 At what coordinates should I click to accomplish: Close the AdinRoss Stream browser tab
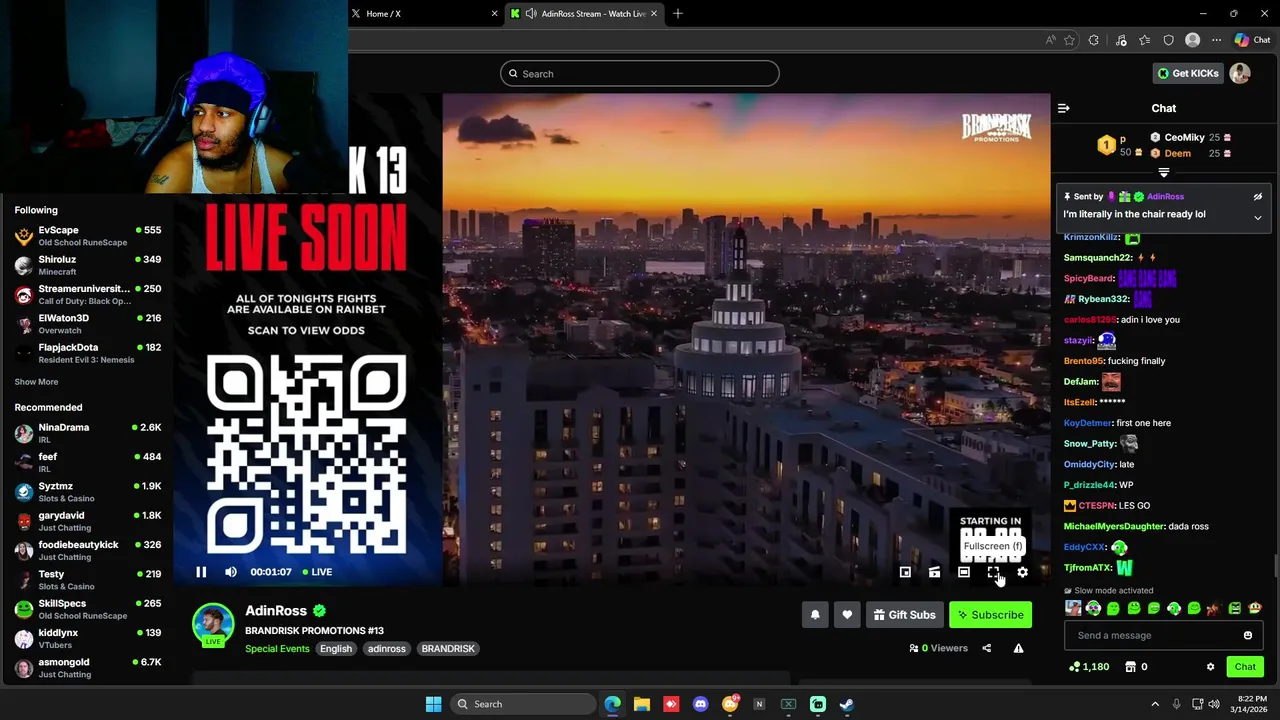655,13
